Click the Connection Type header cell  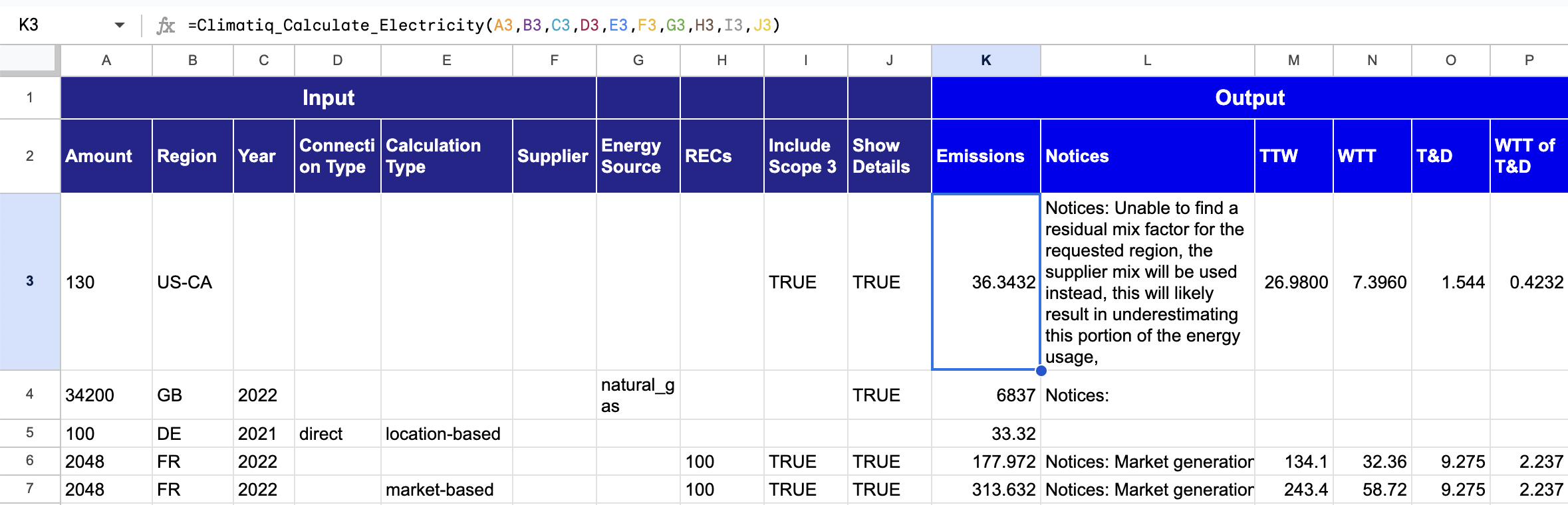point(338,156)
